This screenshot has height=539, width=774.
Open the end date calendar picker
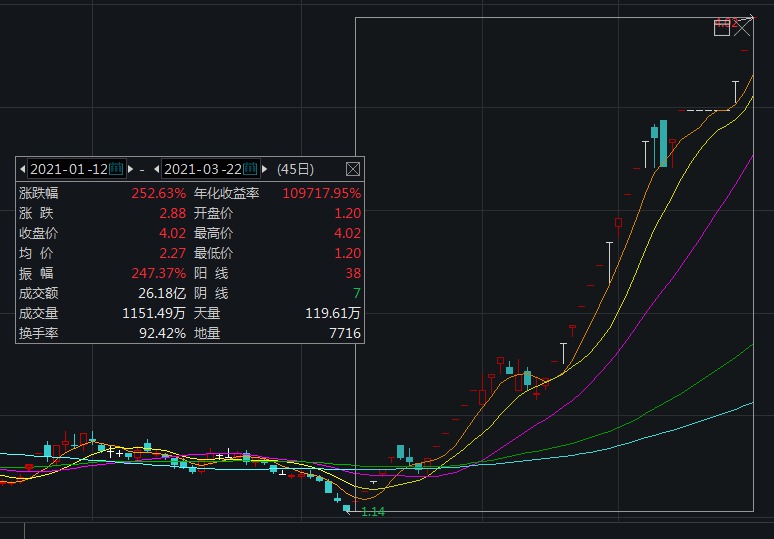pos(250,169)
